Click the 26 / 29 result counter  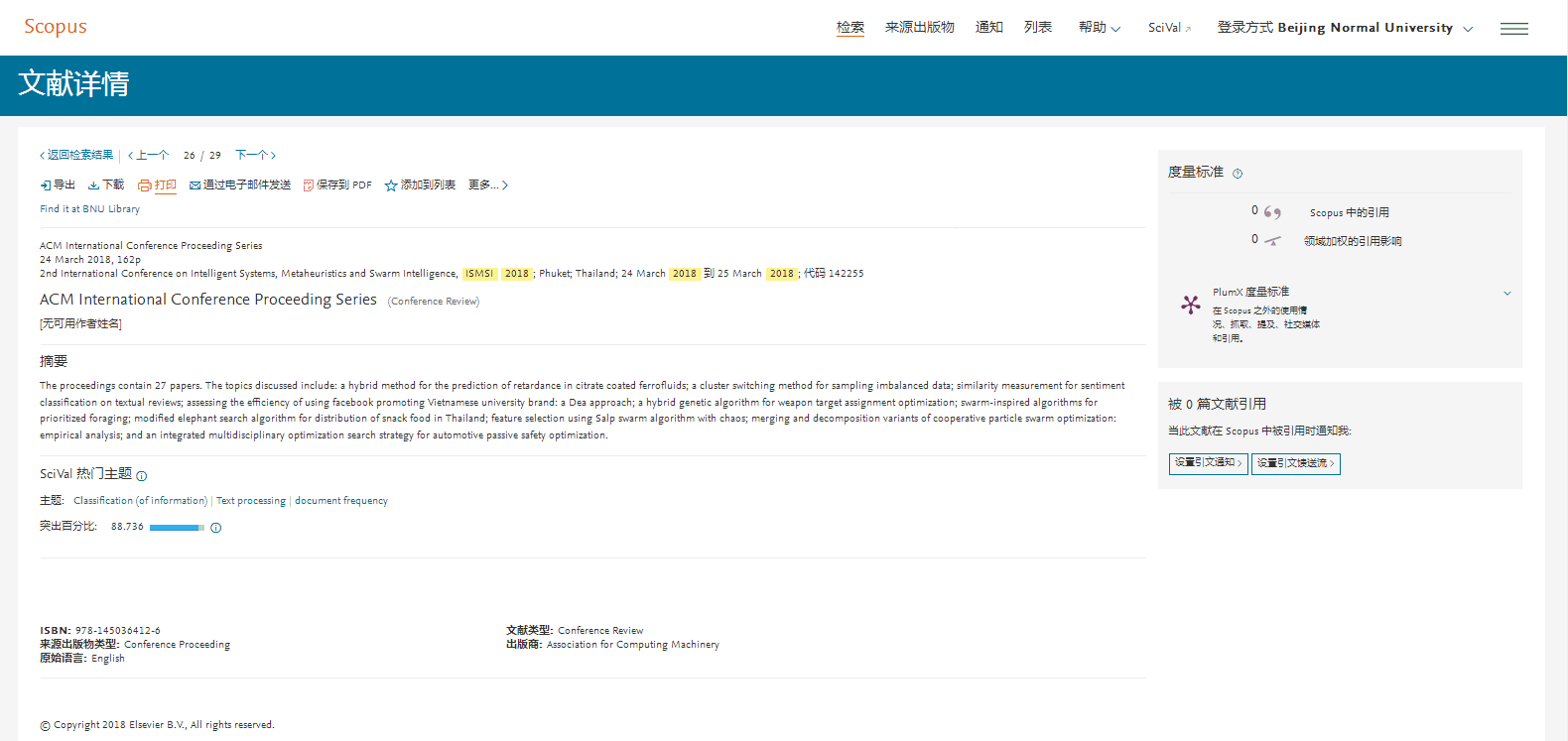click(202, 156)
